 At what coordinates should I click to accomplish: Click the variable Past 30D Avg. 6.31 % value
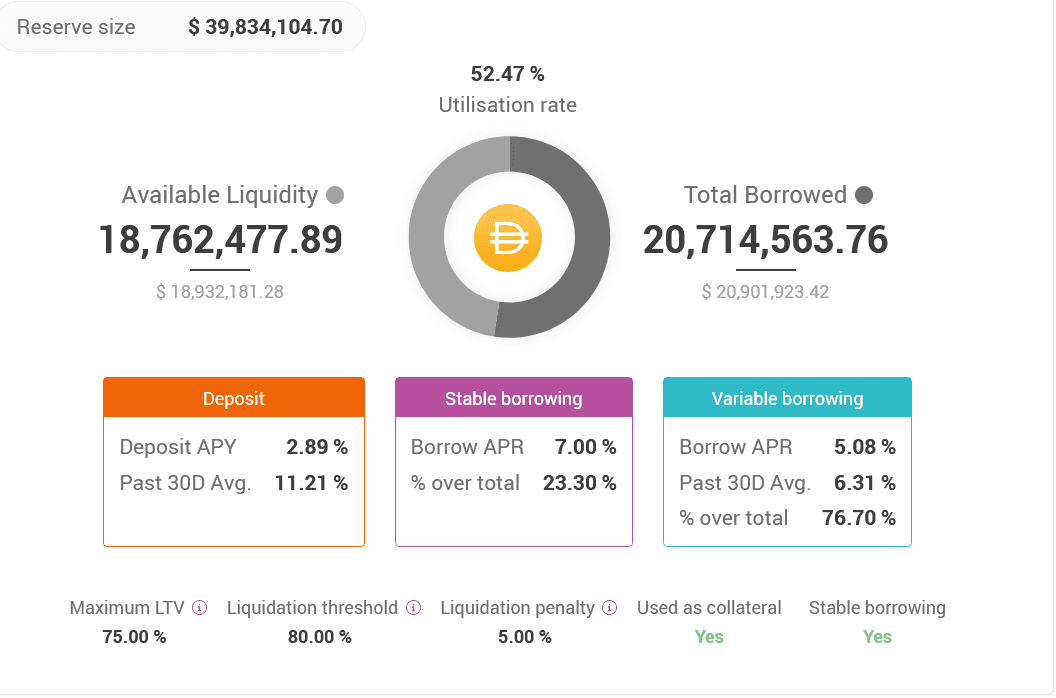pyautogui.click(x=865, y=483)
